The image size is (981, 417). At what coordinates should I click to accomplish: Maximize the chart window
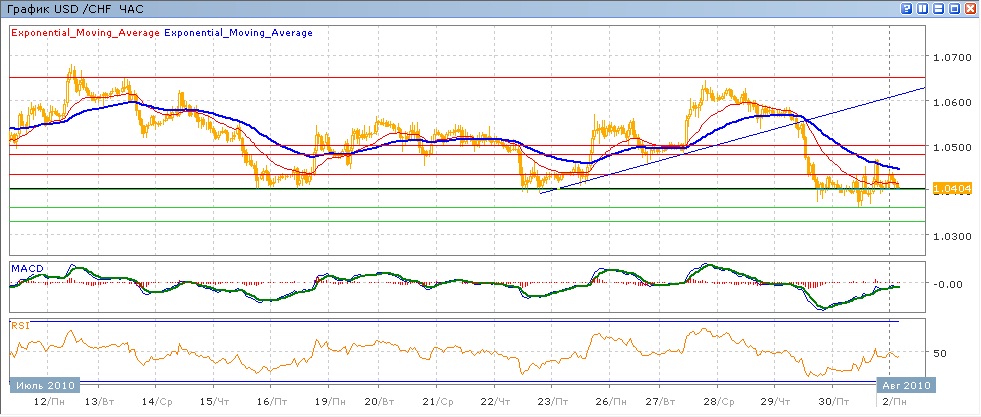pyautogui.click(x=954, y=9)
